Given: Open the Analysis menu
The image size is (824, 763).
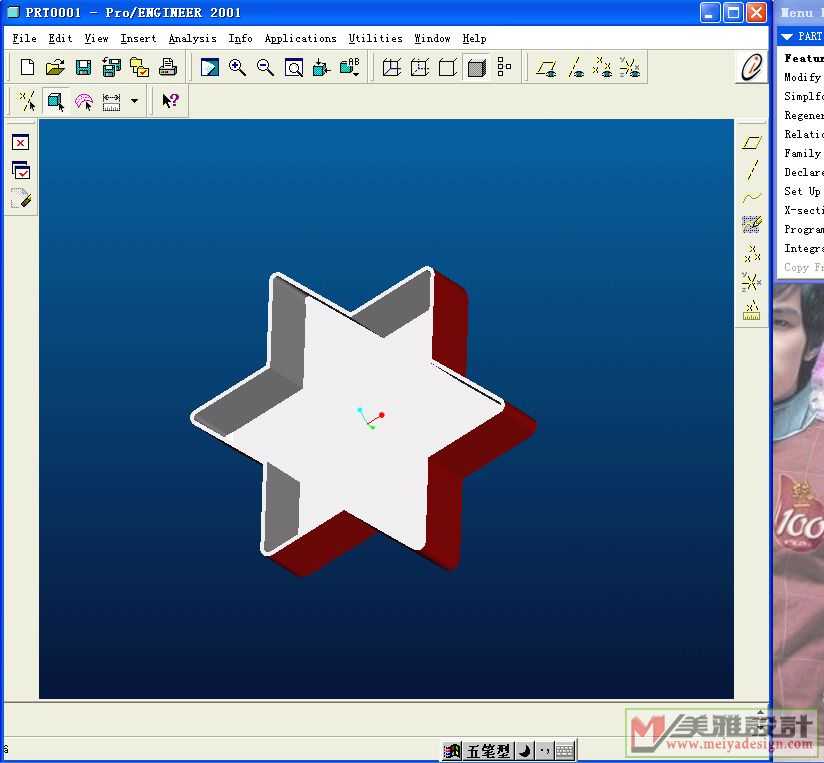Looking at the screenshot, I should 192,39.
